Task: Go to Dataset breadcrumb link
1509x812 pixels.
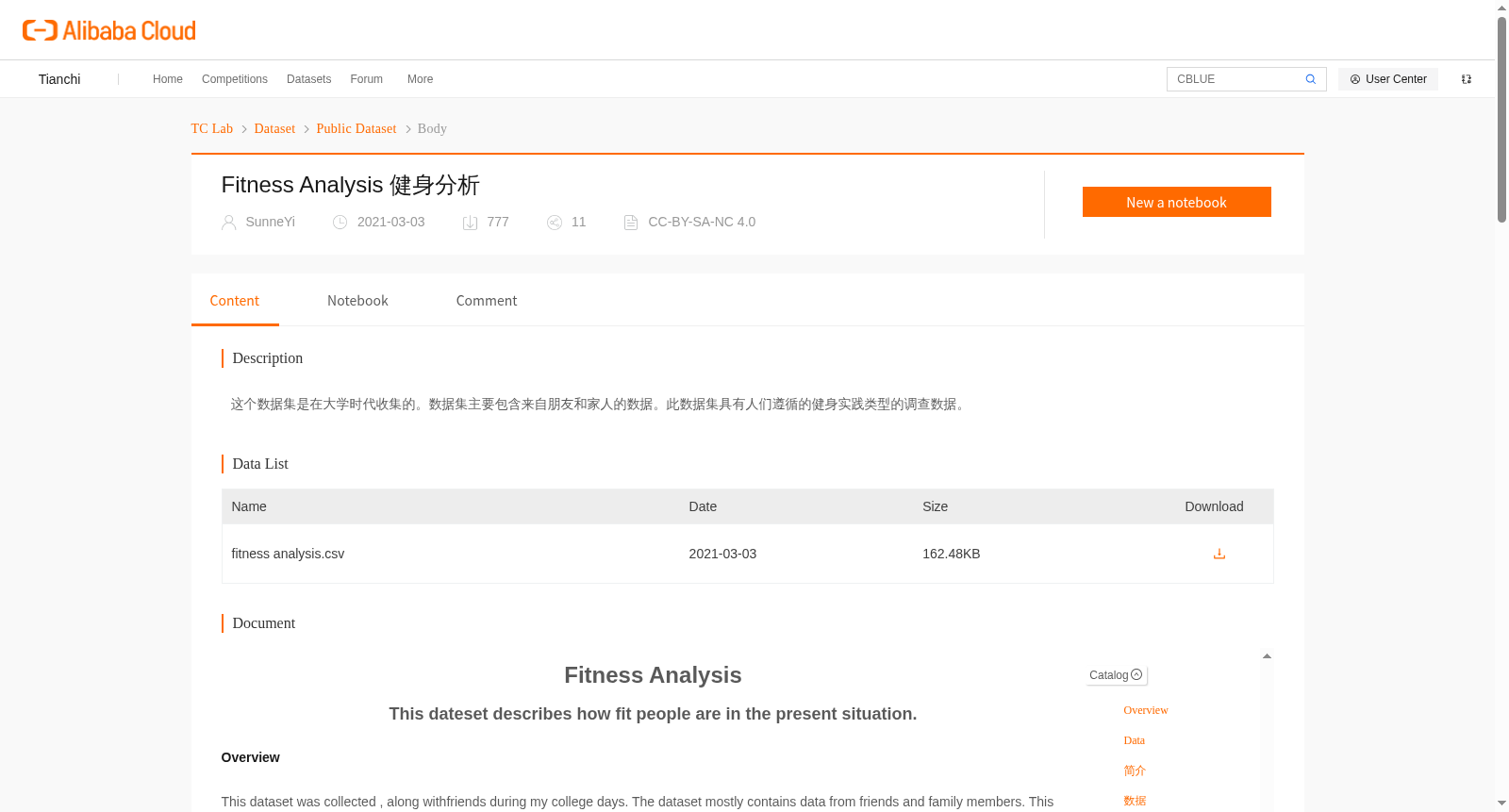Action: point(274,128)
